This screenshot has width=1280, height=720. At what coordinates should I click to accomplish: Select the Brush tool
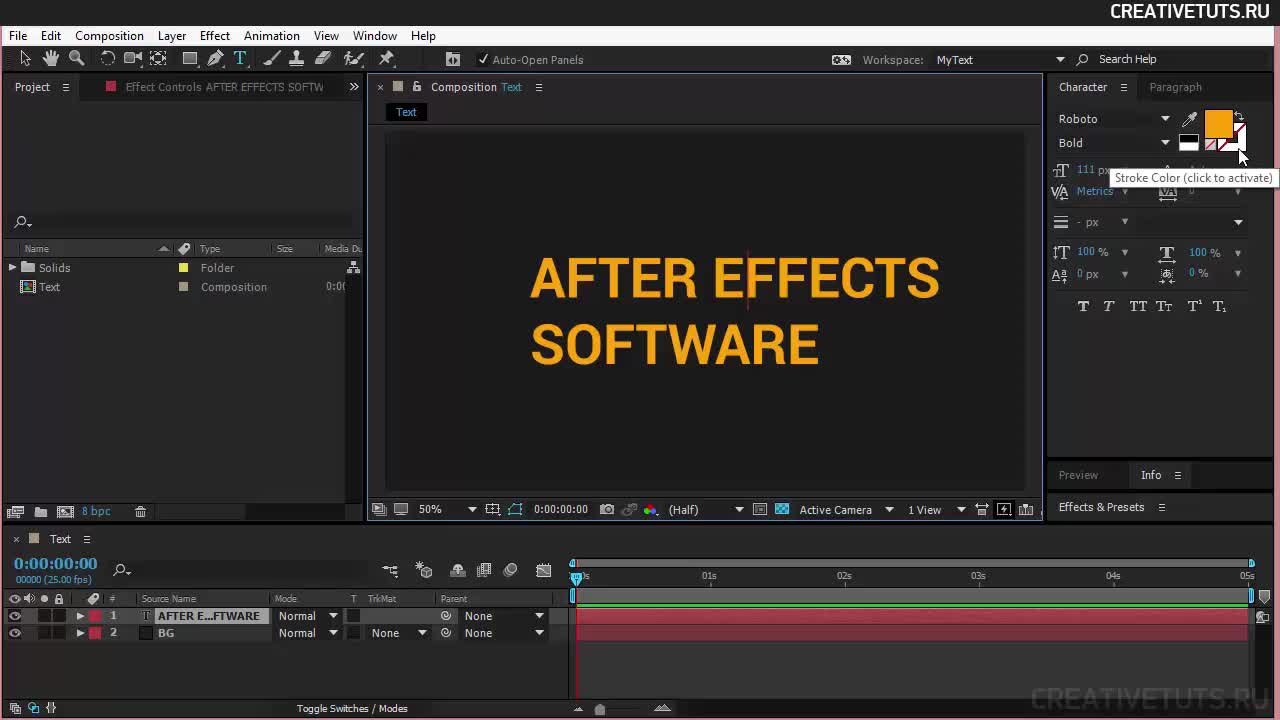pos(272,59)
